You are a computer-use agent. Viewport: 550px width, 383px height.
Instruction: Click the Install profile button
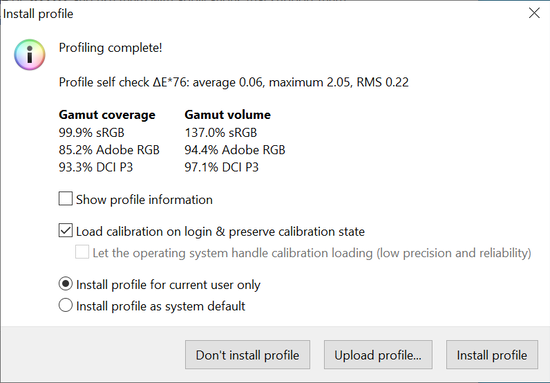492,355
